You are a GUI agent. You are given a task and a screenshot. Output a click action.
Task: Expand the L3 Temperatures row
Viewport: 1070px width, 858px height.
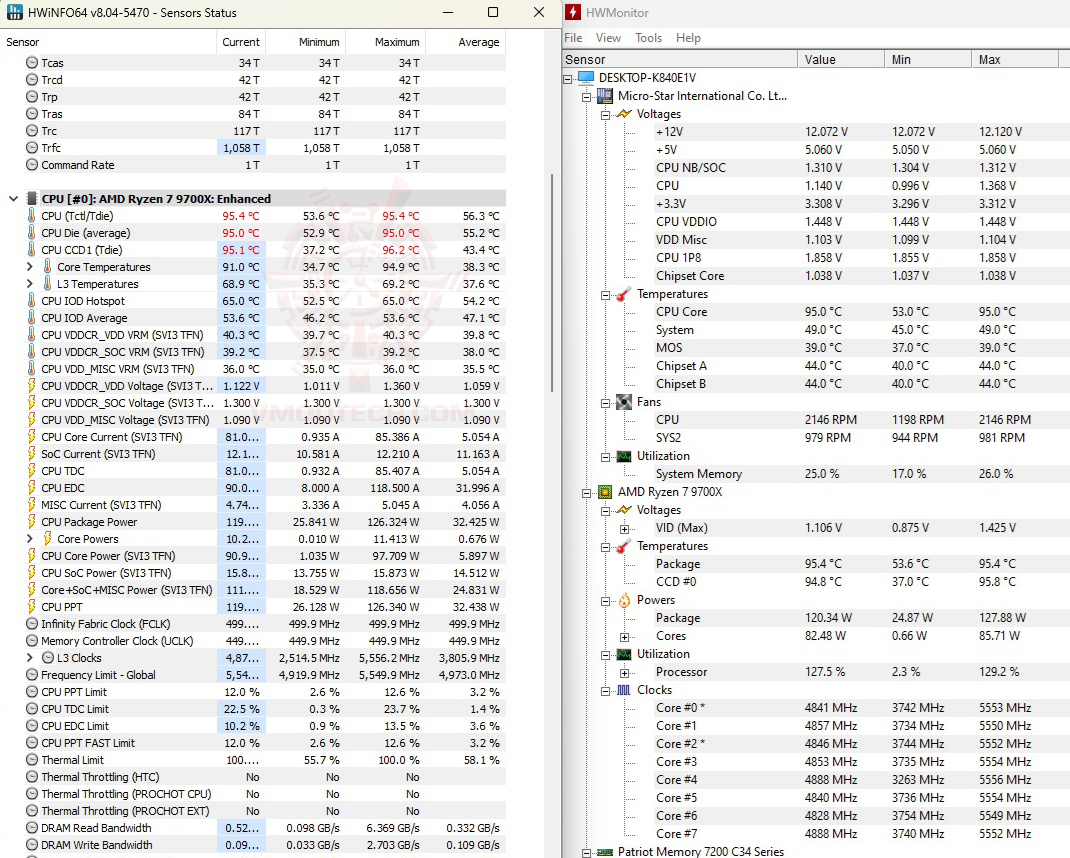tap(29, 283)
